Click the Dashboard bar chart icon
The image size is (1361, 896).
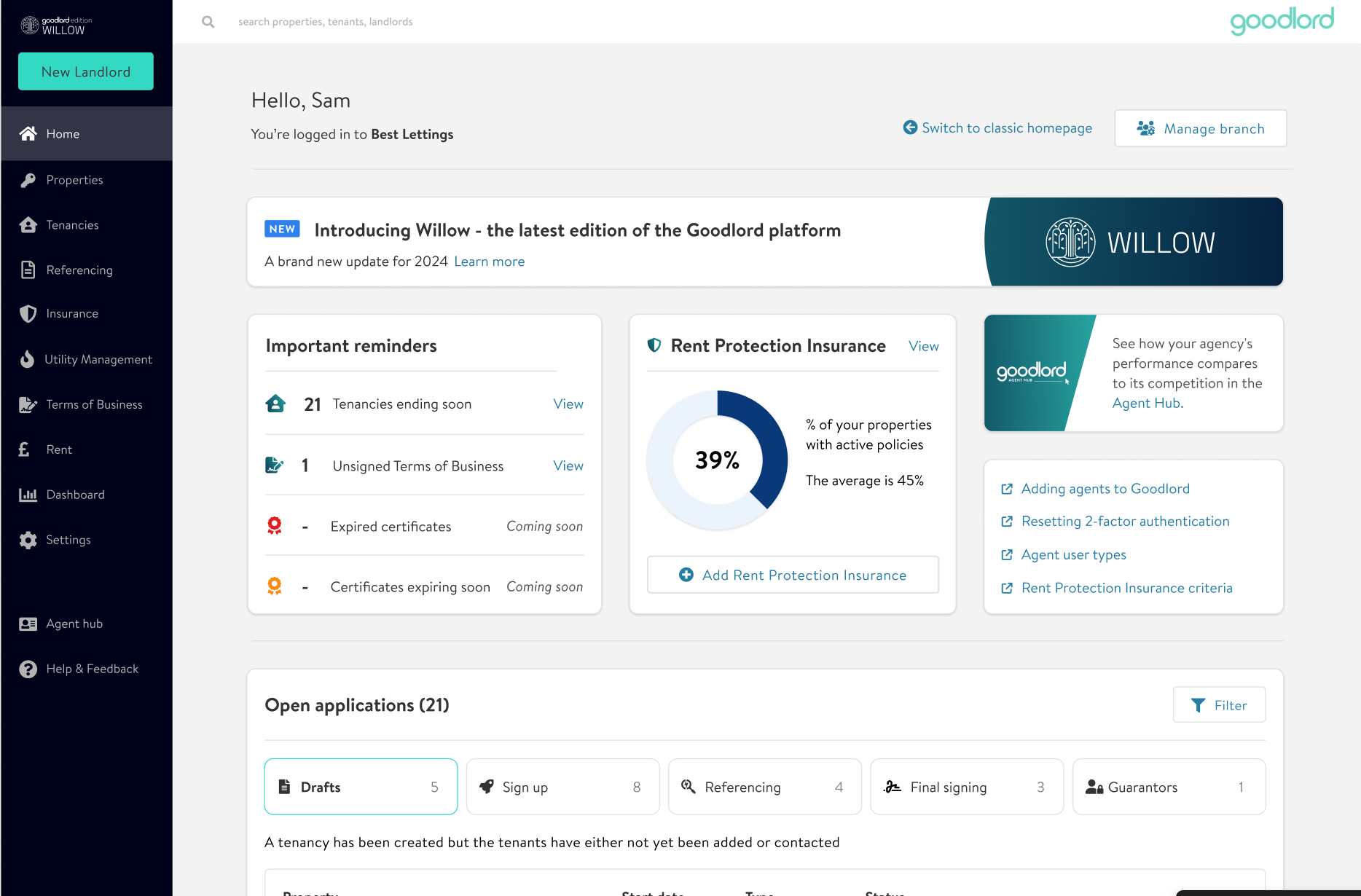point(28,495)
